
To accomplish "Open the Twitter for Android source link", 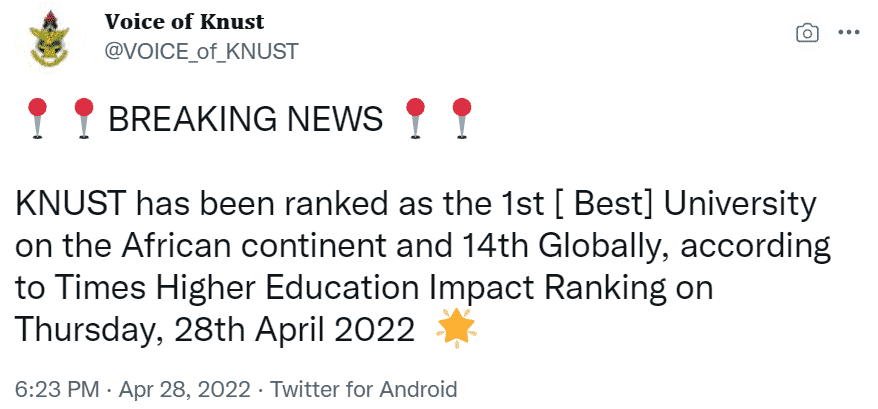I will (x=364, y=389).
